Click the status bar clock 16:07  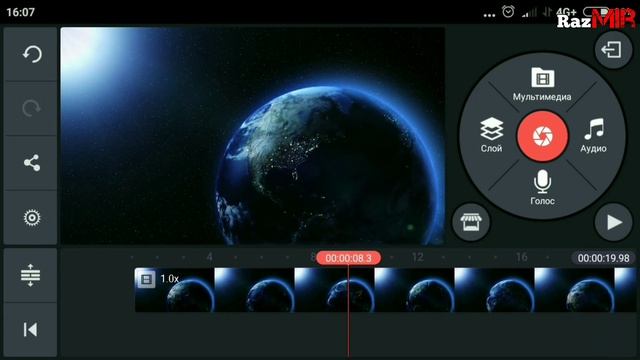pyautogui.click(x=20, y=12)
